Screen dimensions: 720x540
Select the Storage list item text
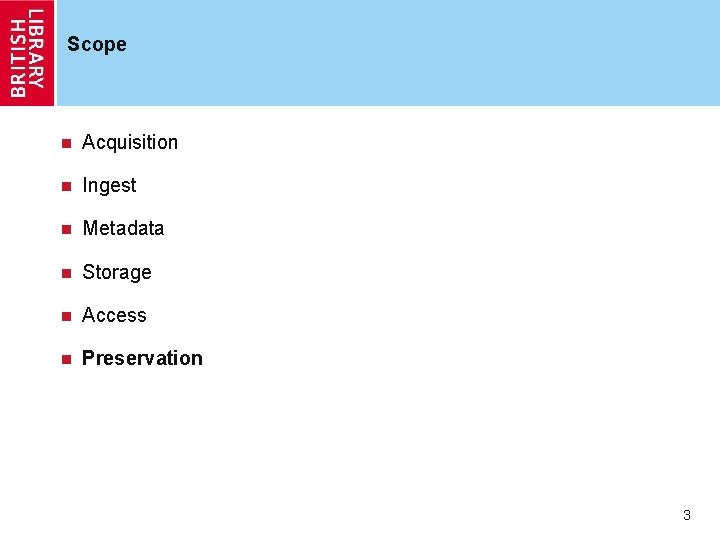[117, 272]
